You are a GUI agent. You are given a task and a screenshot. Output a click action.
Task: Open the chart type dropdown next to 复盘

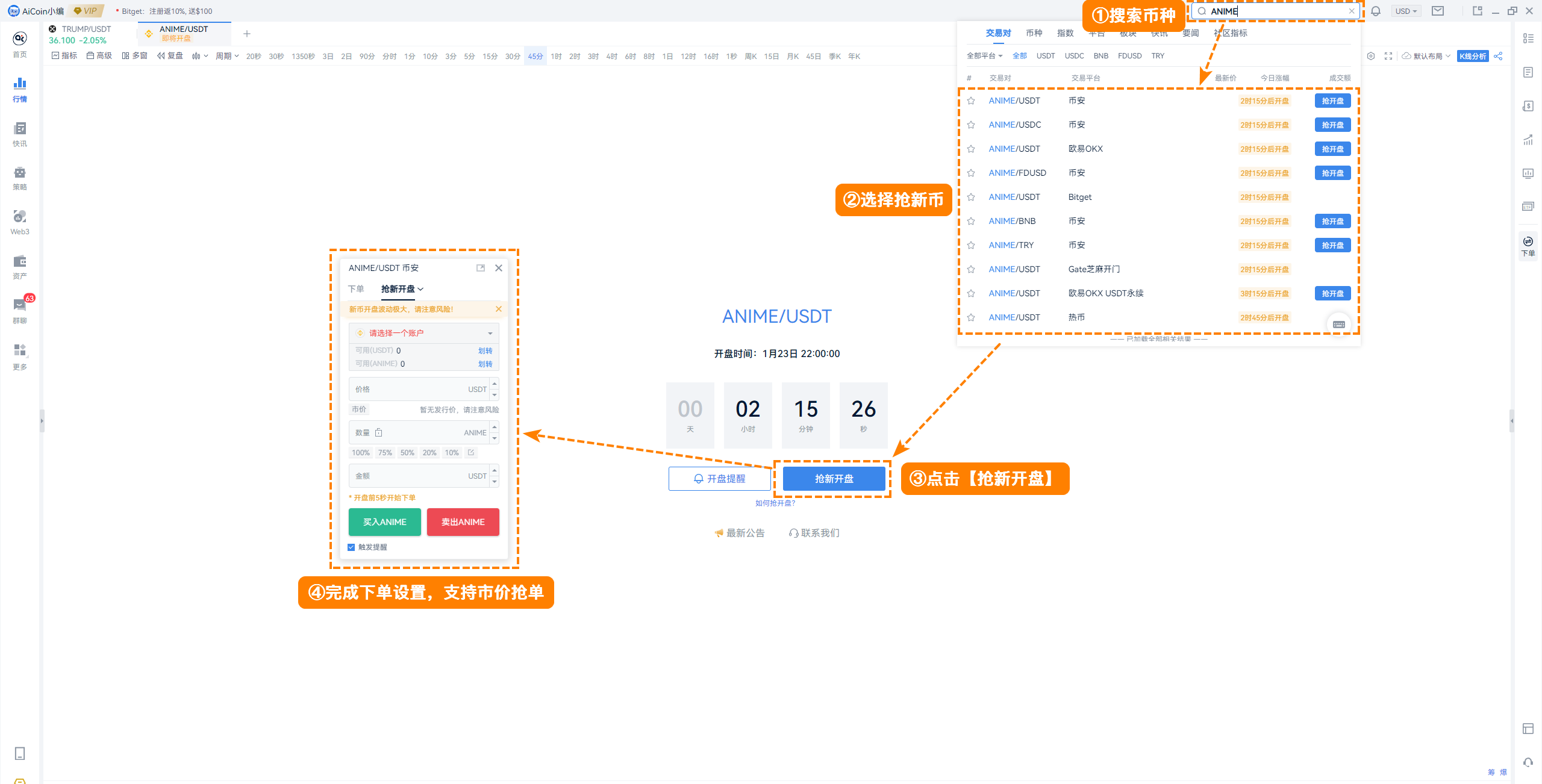(199, 56)
